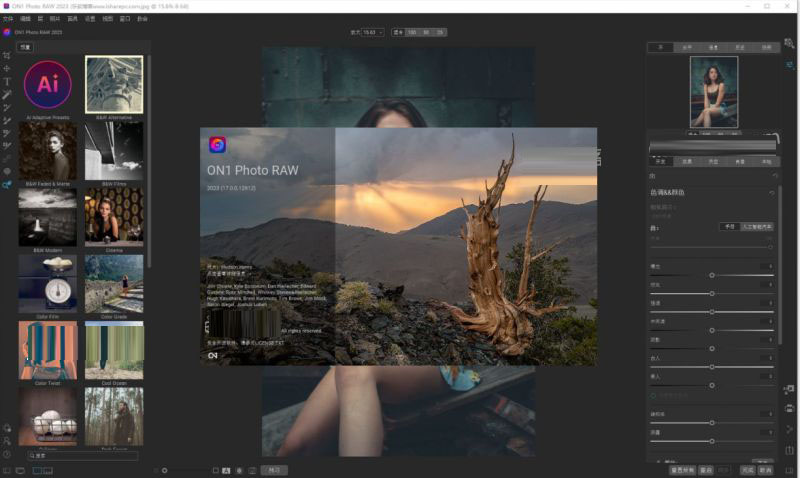This screenshot has height=478, width=800.
Task: Click the 'A' icon in bottom toolbar
Action: point(226,470)
